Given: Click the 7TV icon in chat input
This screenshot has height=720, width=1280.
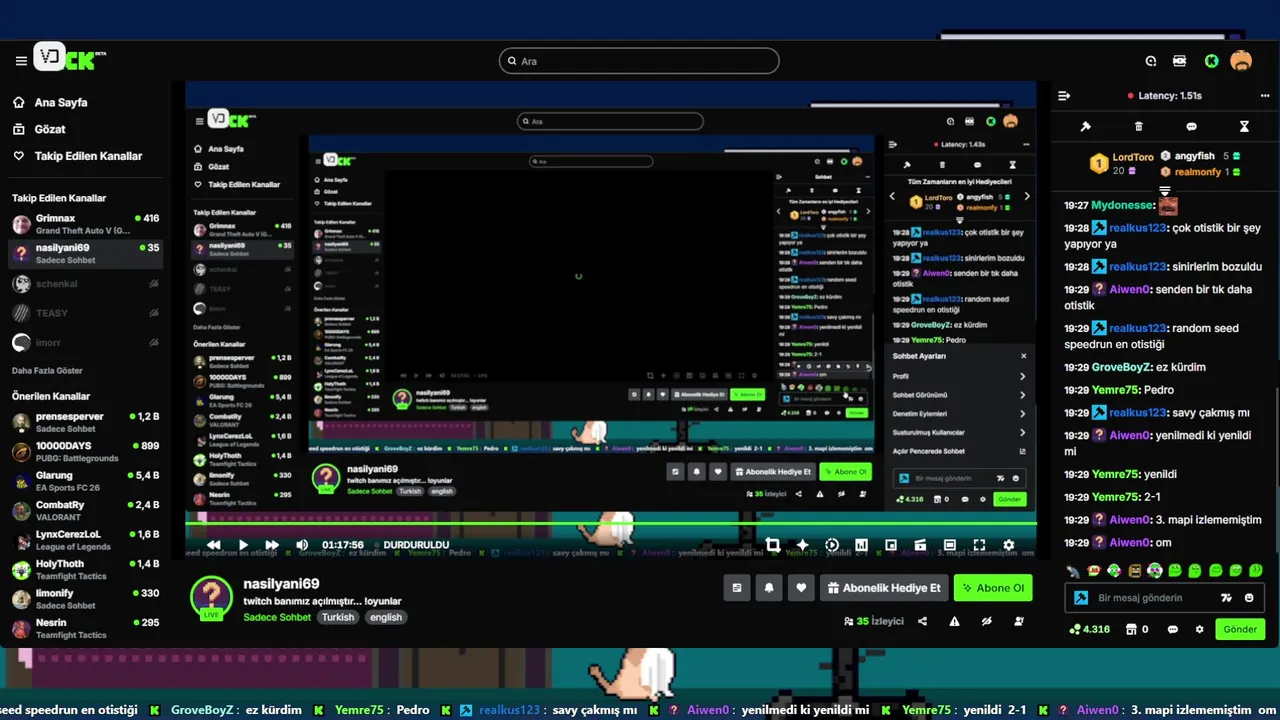Looking at the screenshot, I should 1227,598.
